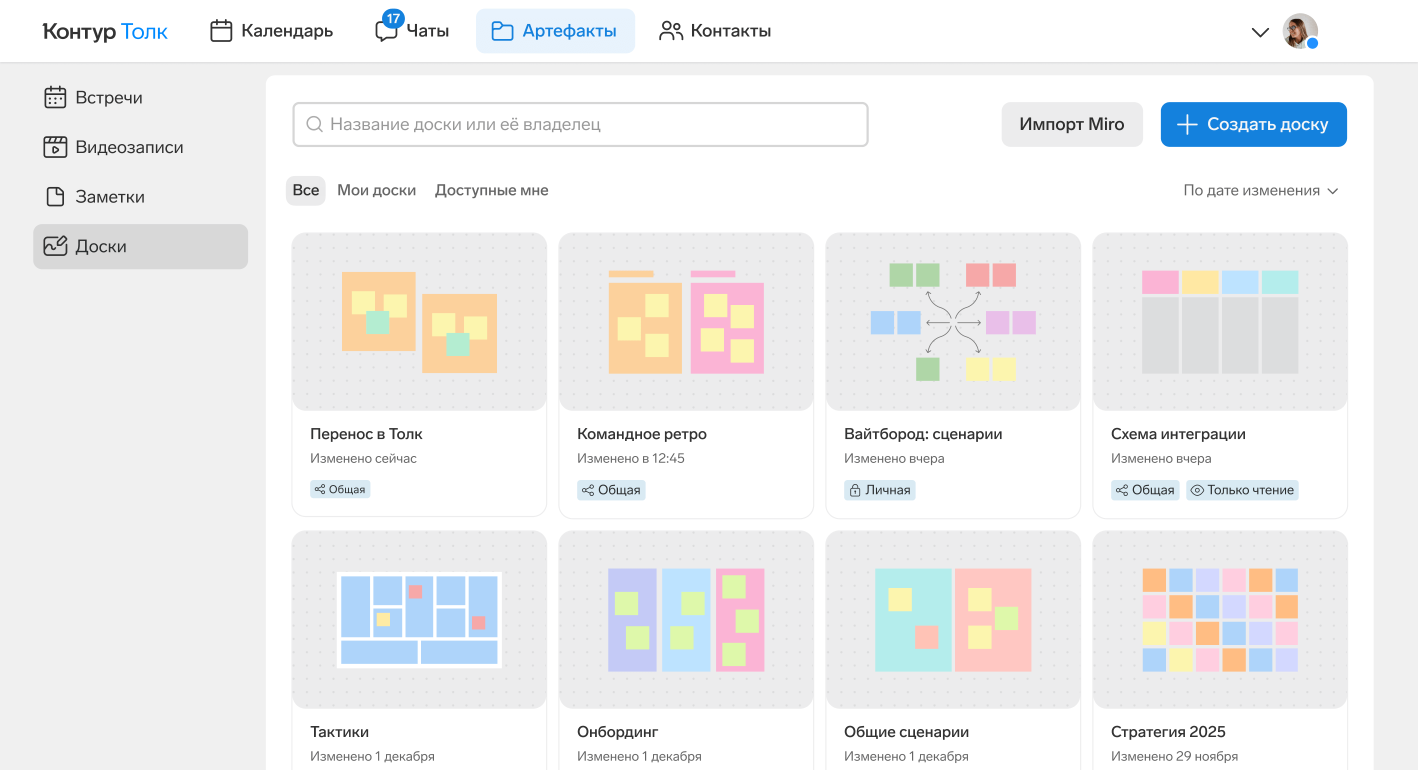
Task: Click the magnifier icon in search box
Action: click(314, 125)
